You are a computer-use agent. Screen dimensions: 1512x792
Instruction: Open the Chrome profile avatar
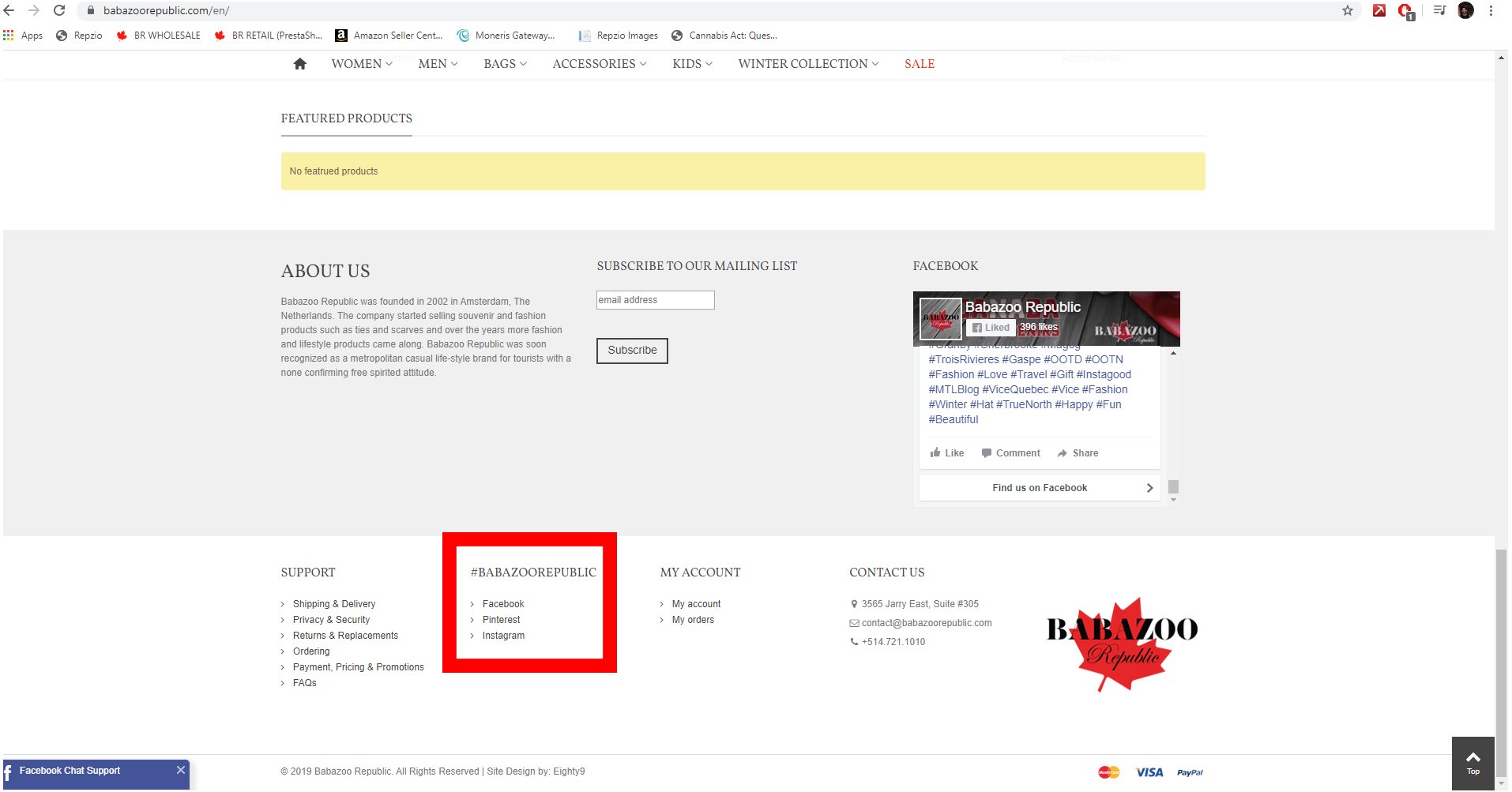(x=1465, y=11)
